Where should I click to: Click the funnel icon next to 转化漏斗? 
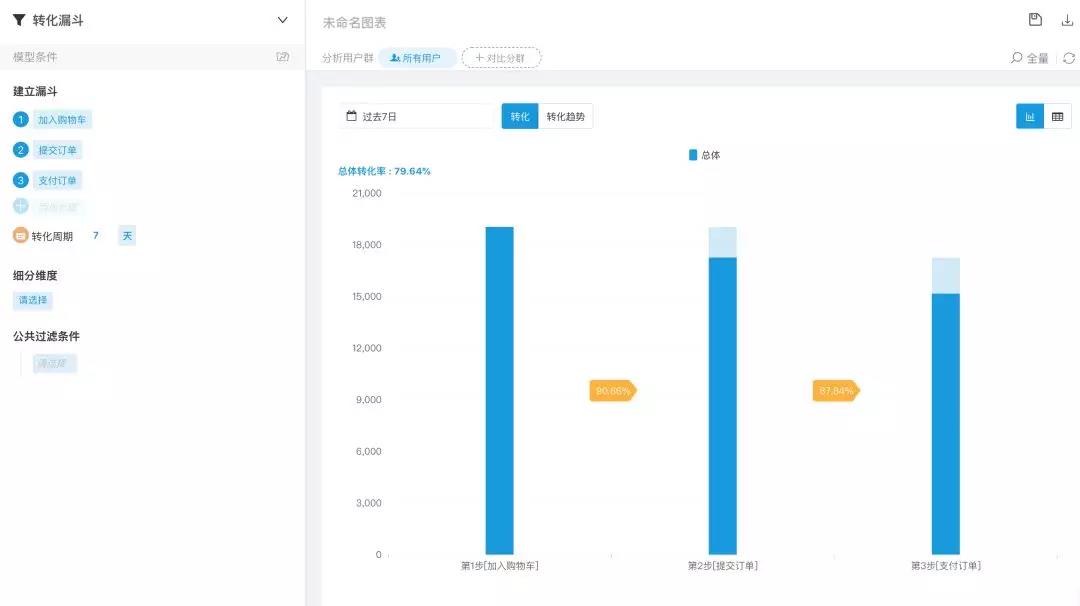click(19, 20)
